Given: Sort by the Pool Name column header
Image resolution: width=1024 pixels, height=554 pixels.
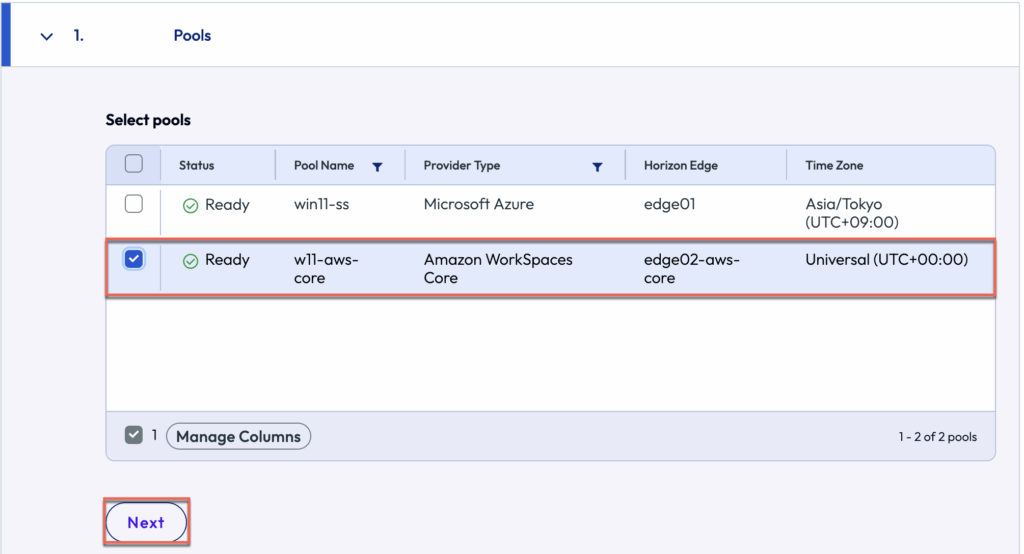Looking at the screenshot, I should (x=324, y=165).
